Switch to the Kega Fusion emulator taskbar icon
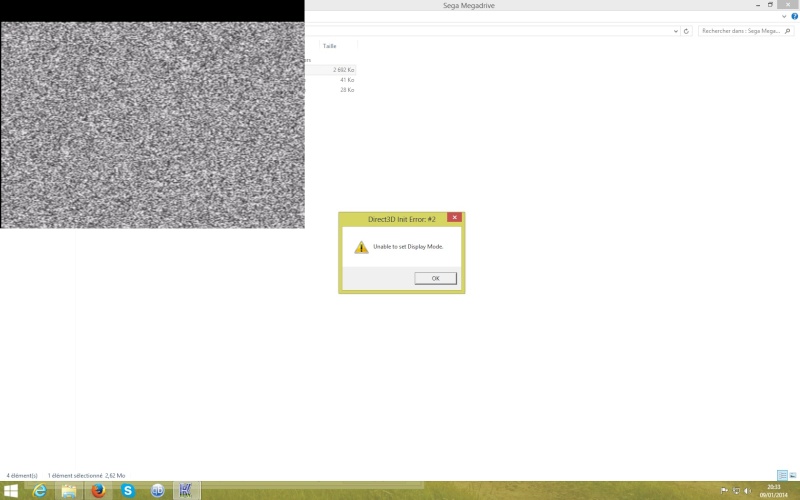Screen dimensions: 800x500 (186, 491)
